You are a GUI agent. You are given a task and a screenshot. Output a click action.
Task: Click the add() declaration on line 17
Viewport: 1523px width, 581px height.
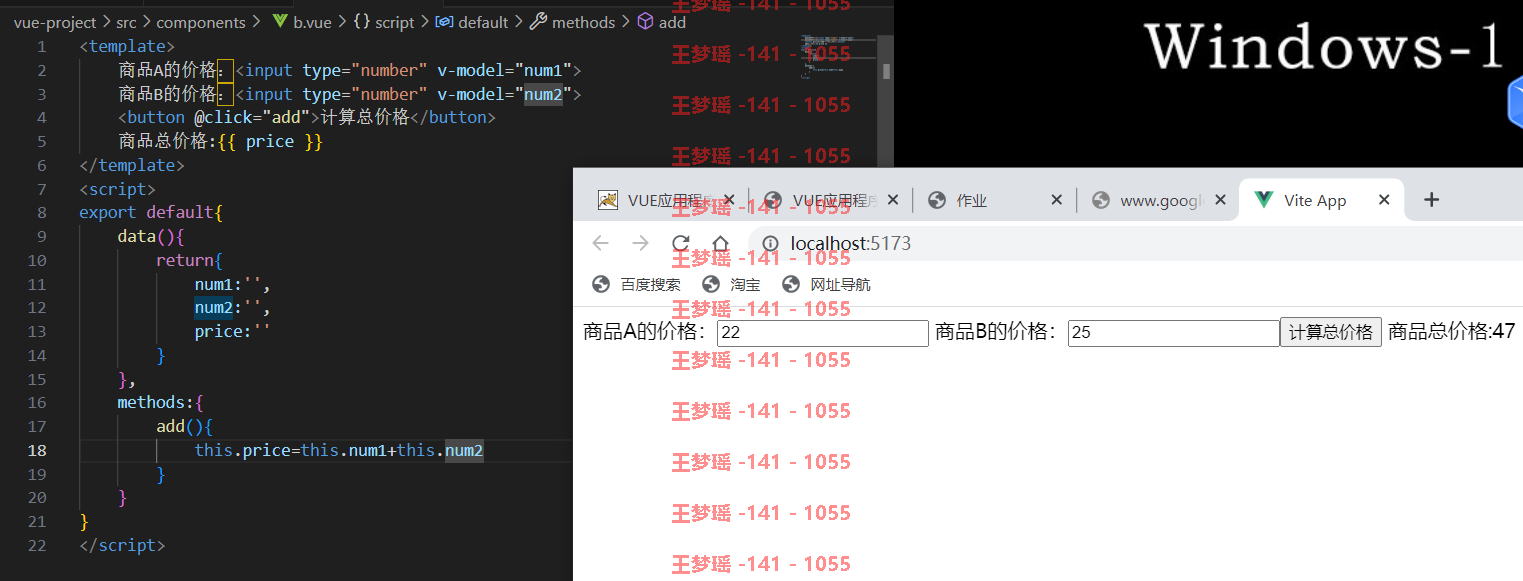coord(184,426)
